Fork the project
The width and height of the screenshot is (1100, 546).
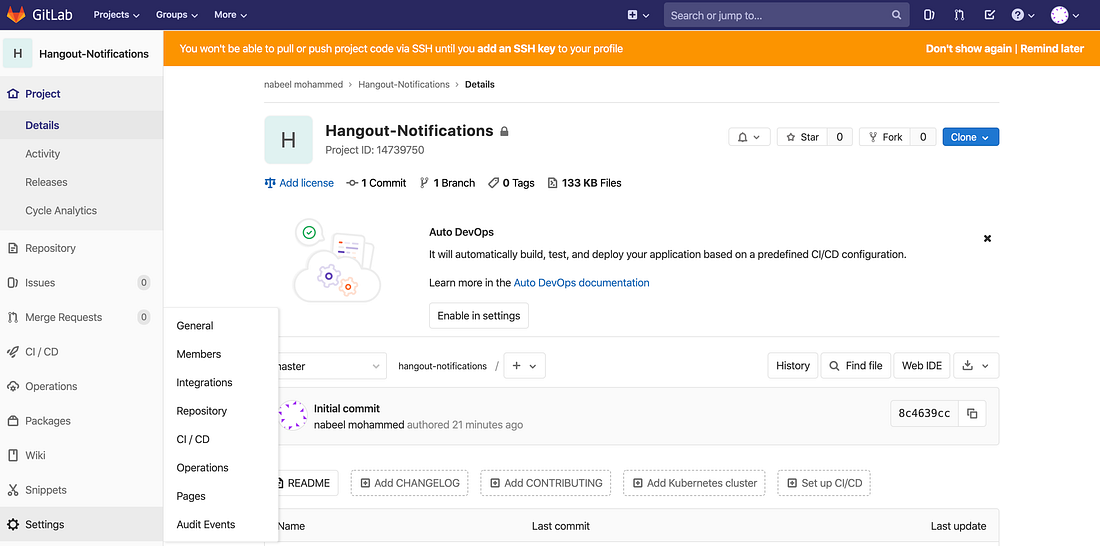click(x=885, y=137)
